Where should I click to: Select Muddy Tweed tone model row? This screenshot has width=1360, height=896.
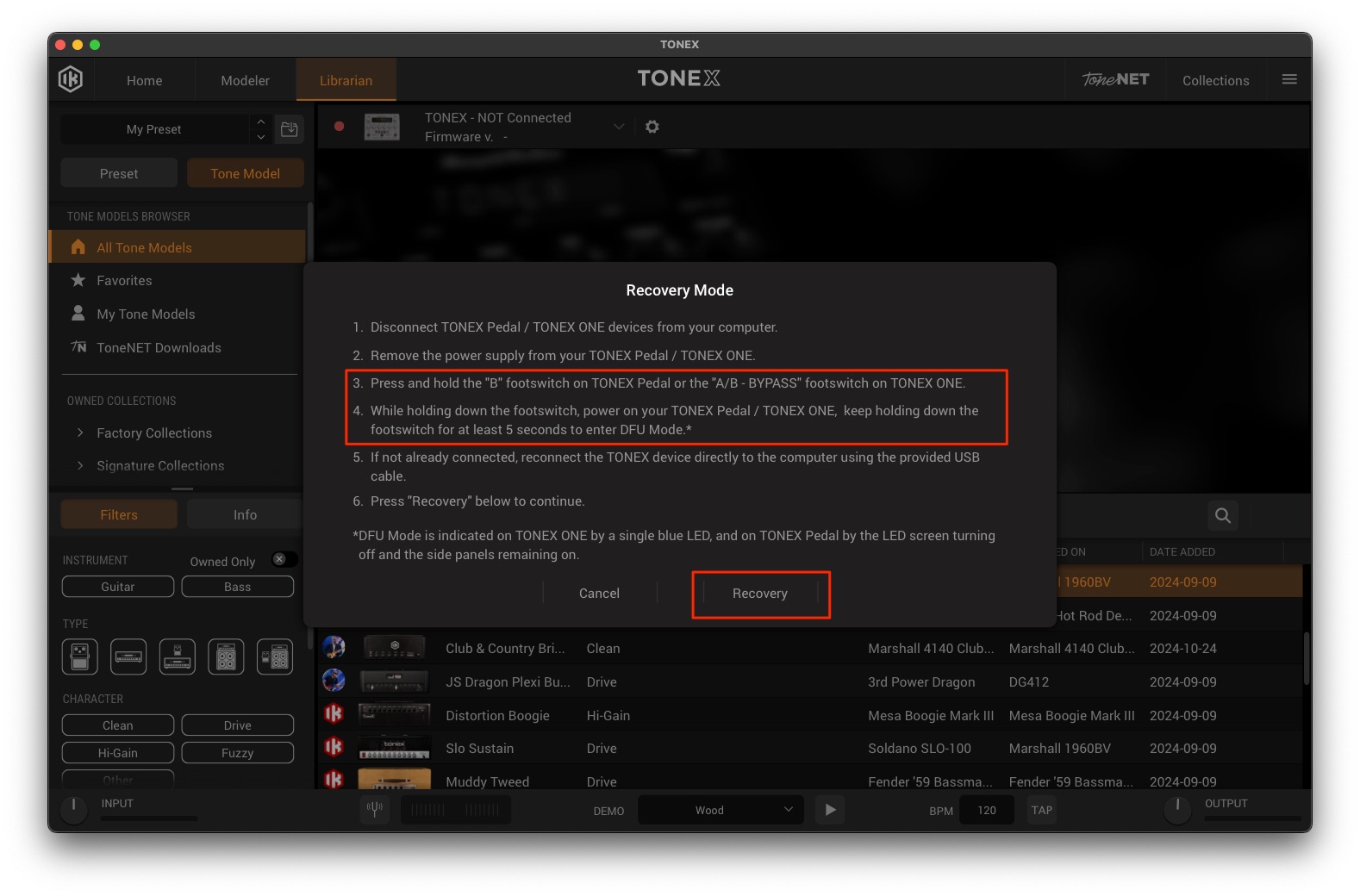[x=810, y=781]
